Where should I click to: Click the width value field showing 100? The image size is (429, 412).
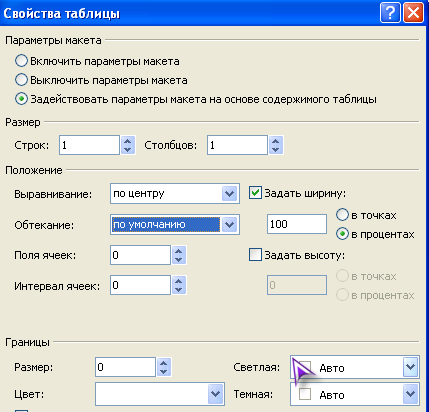tap(297, 224)
